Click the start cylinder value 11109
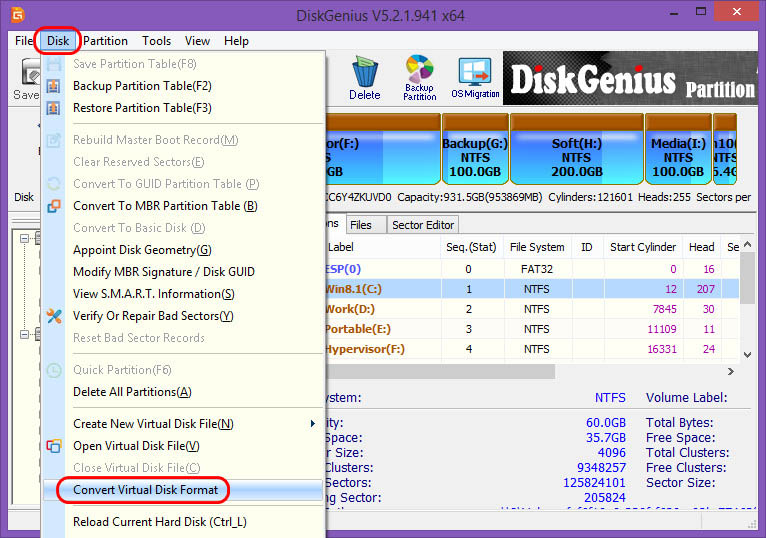This screenshot has width=766, height=538. 662,329
